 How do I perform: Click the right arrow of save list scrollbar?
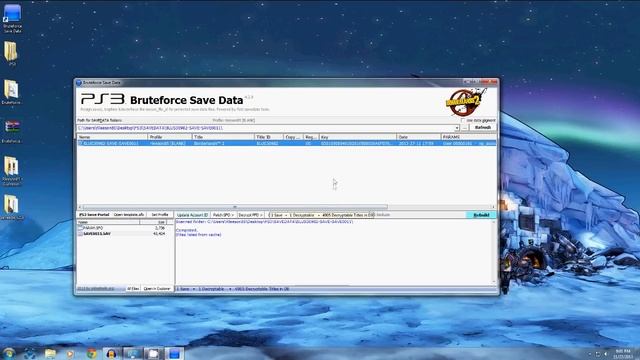tap(493, 207)
